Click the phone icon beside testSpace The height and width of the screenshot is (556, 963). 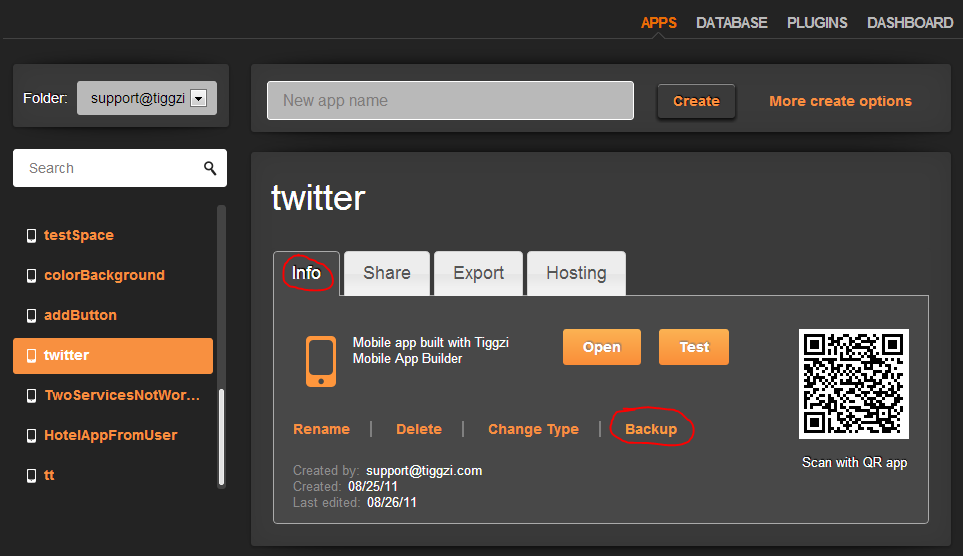click(x=30, y=236)
